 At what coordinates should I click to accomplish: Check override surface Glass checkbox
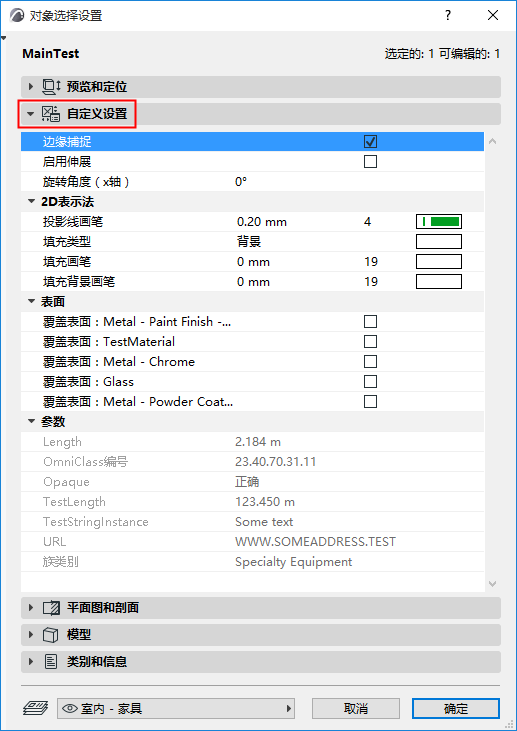click(x=370, y=382)
